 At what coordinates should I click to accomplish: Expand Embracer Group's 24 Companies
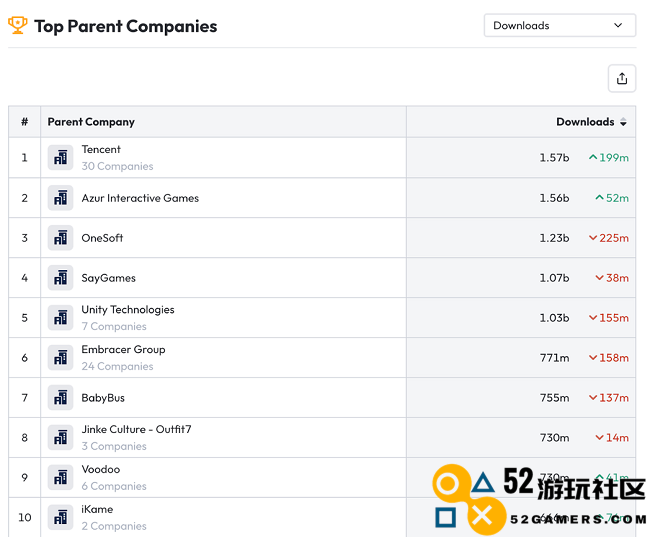click(x=117, y=367)
